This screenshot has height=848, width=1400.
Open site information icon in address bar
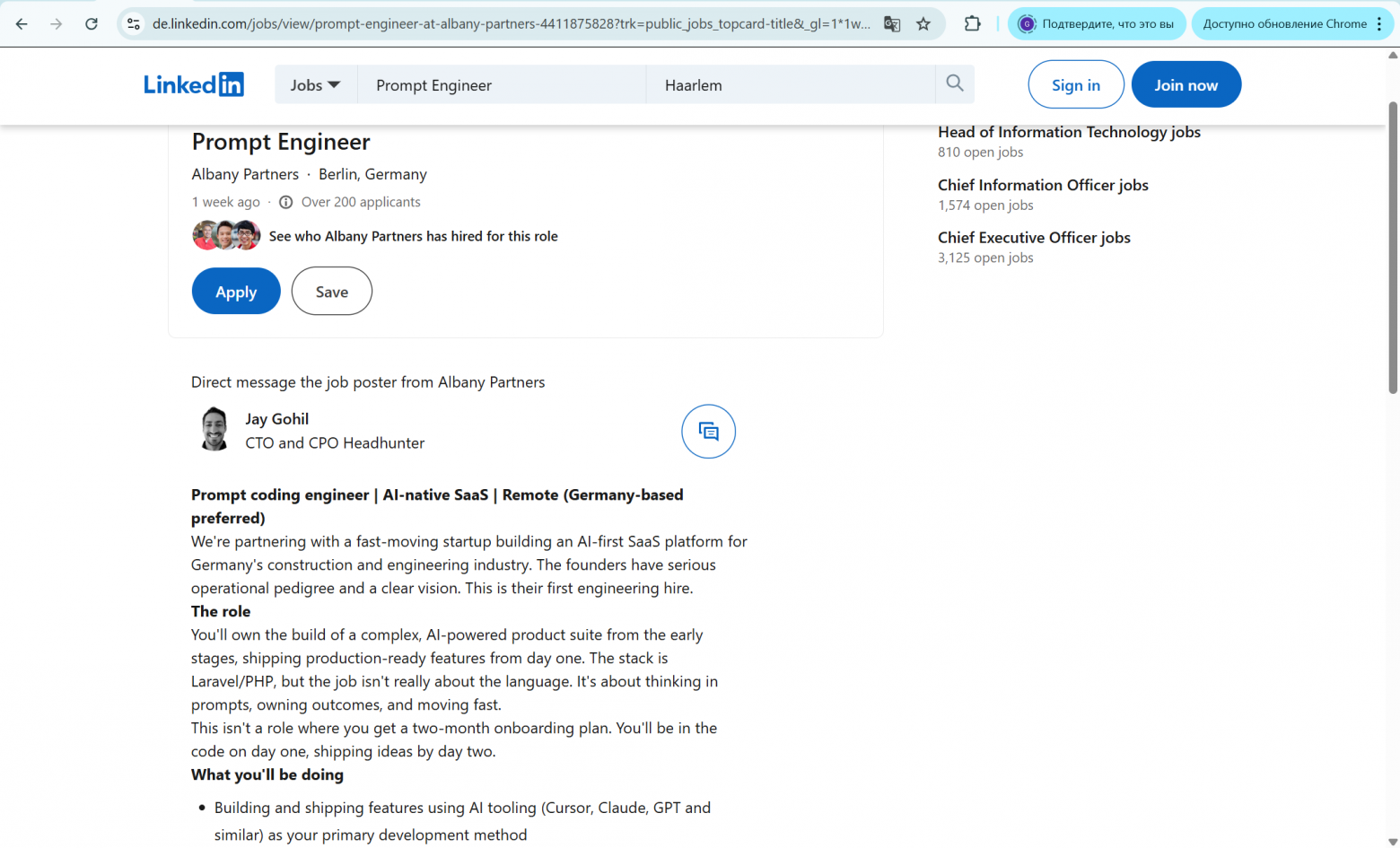pos(134,24)
